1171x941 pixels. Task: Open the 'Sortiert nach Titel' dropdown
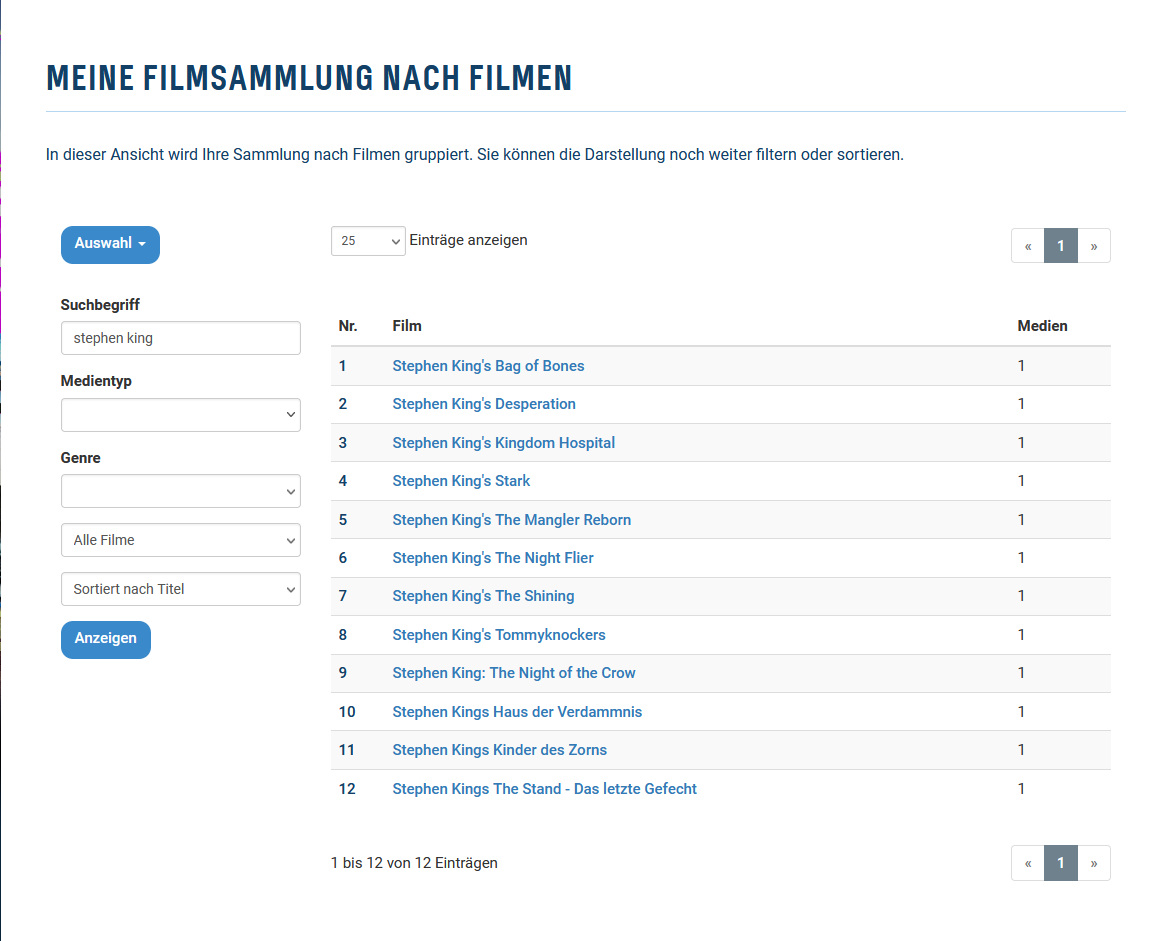click(181, 589)
